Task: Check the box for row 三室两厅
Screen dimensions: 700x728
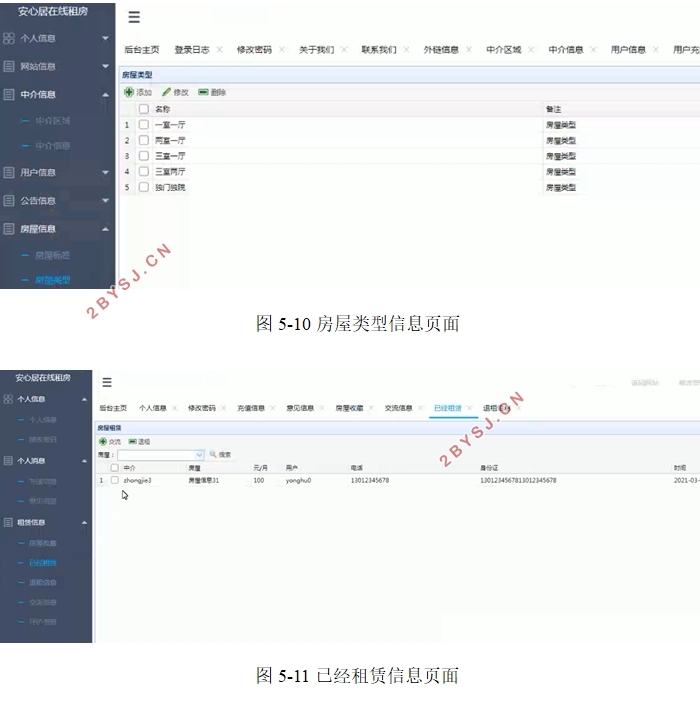Action: (144, 171)
